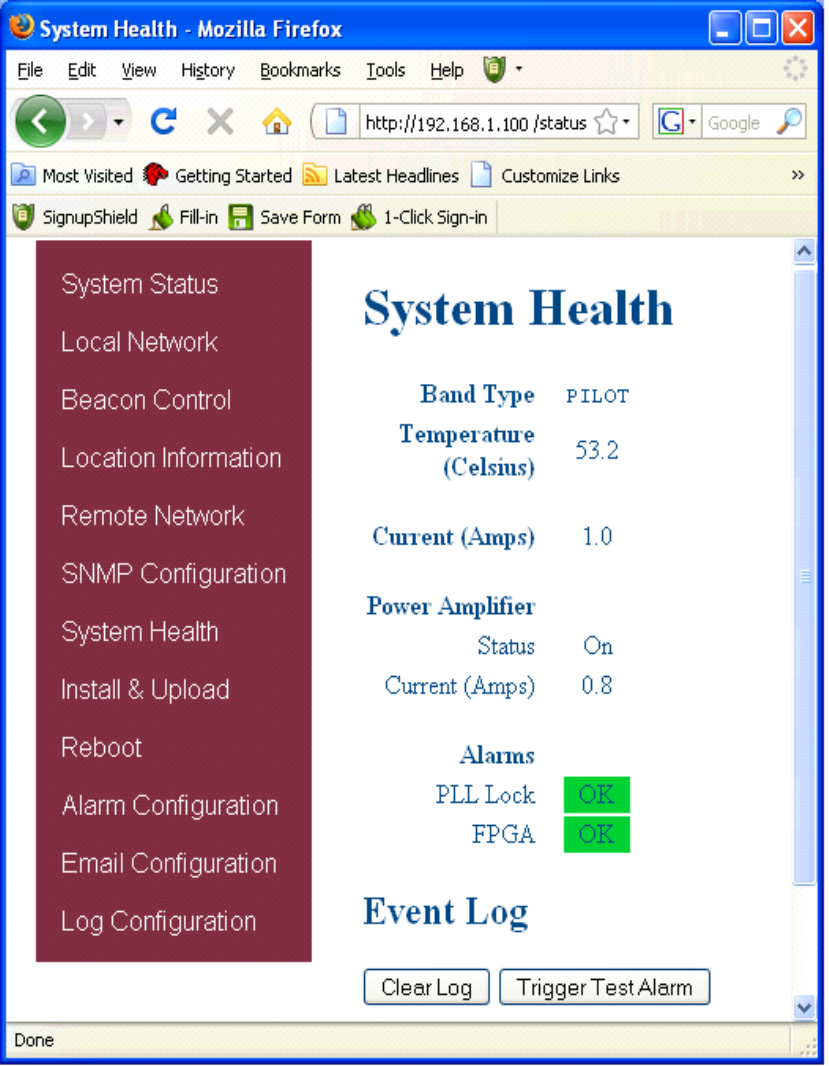Open the Bookmarks menu
The width and height of the screenshot is (829, 1066).
click(x=300, y=70)
